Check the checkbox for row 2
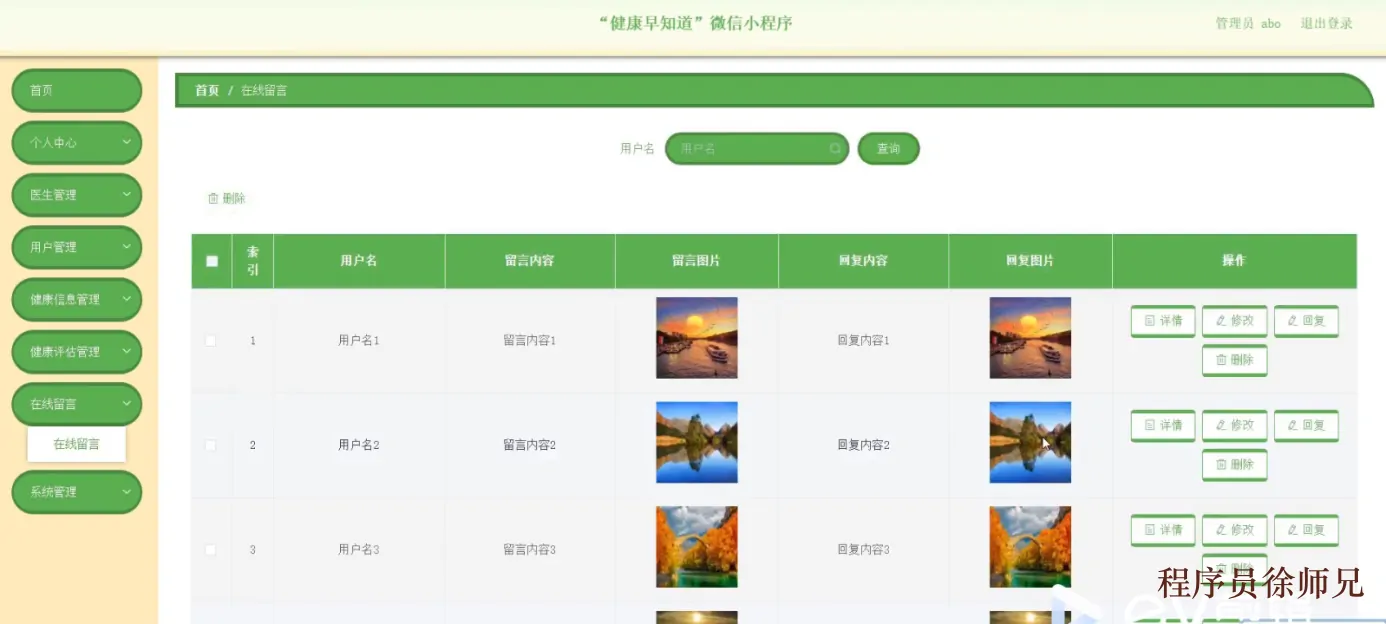1386x624 pixels. (x=211, y=445)
